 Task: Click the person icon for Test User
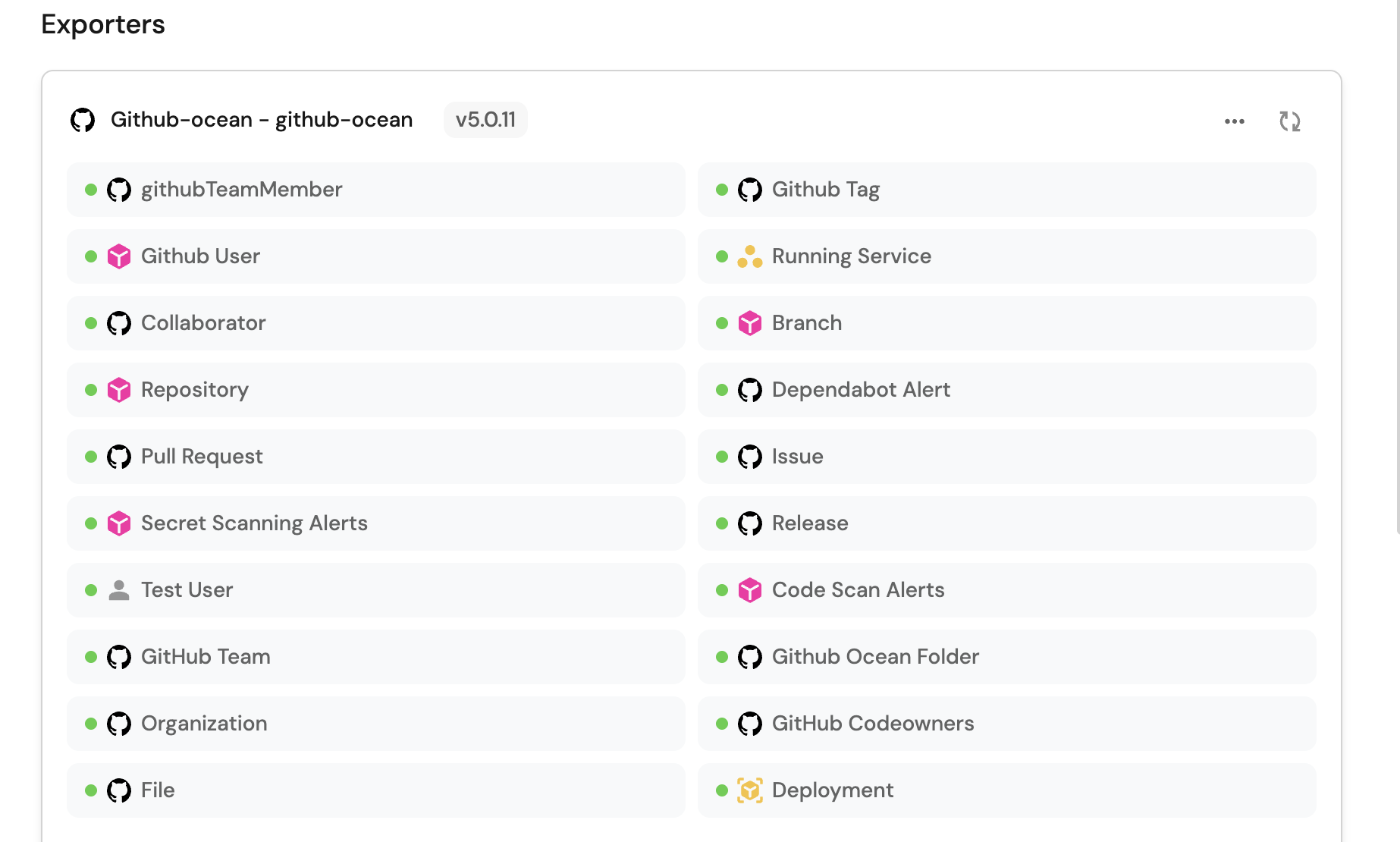[119, 590]
